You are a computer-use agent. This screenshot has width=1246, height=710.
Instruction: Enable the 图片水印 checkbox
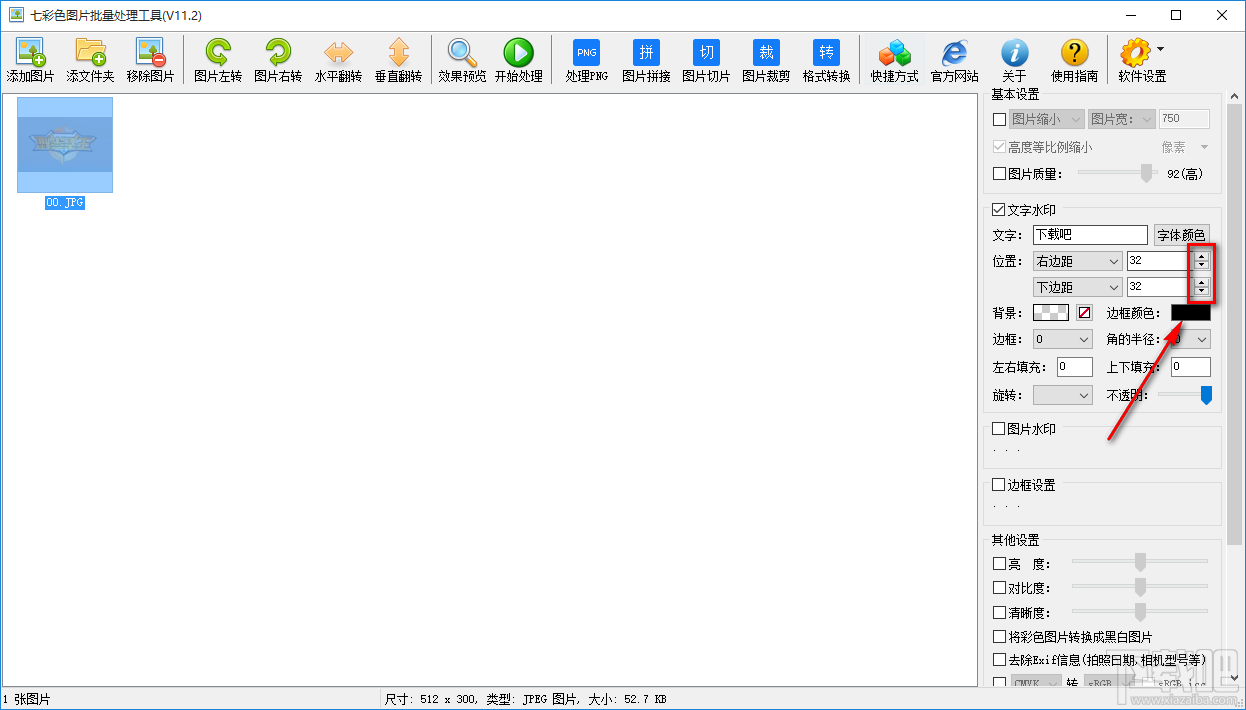[999, 428]
